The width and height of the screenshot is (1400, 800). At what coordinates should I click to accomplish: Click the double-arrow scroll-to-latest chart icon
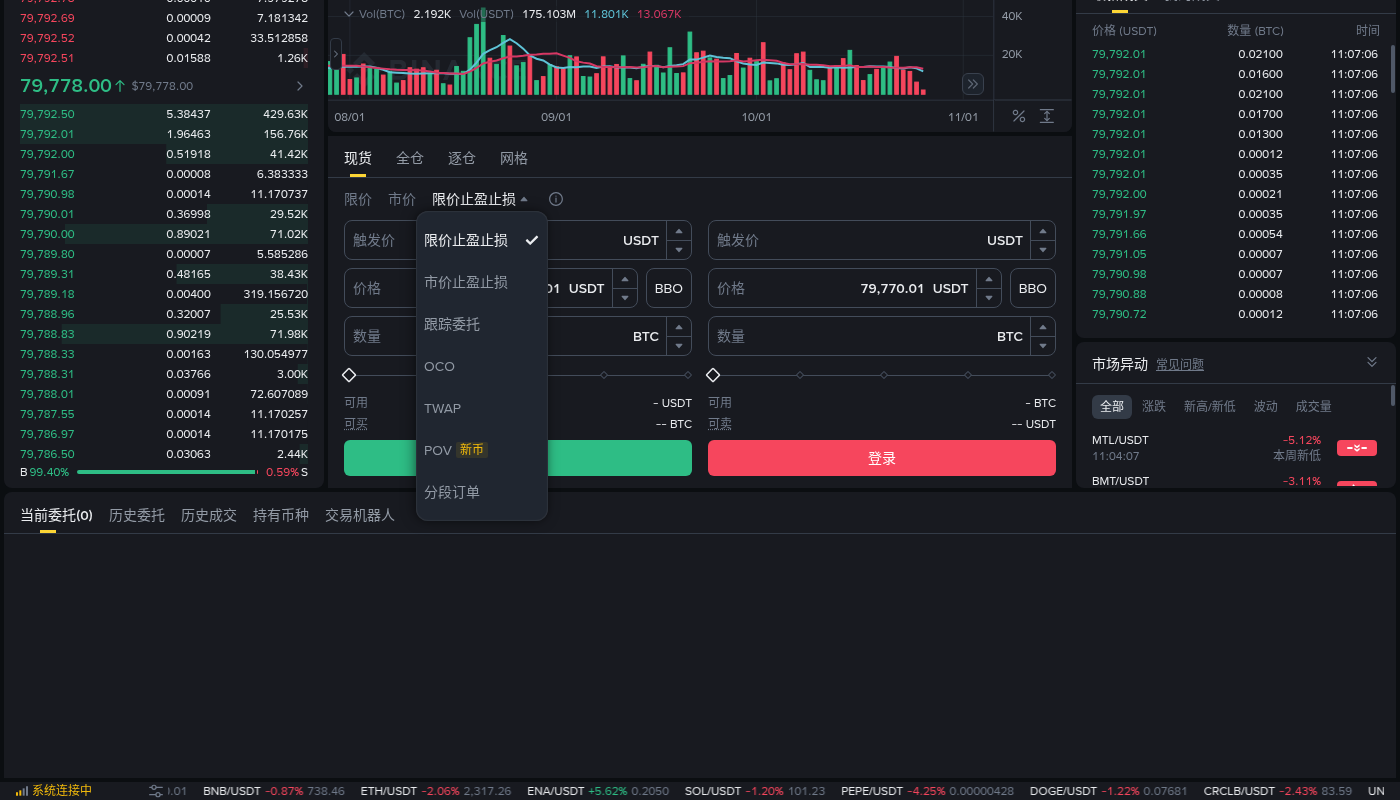[x=972, y=83]
